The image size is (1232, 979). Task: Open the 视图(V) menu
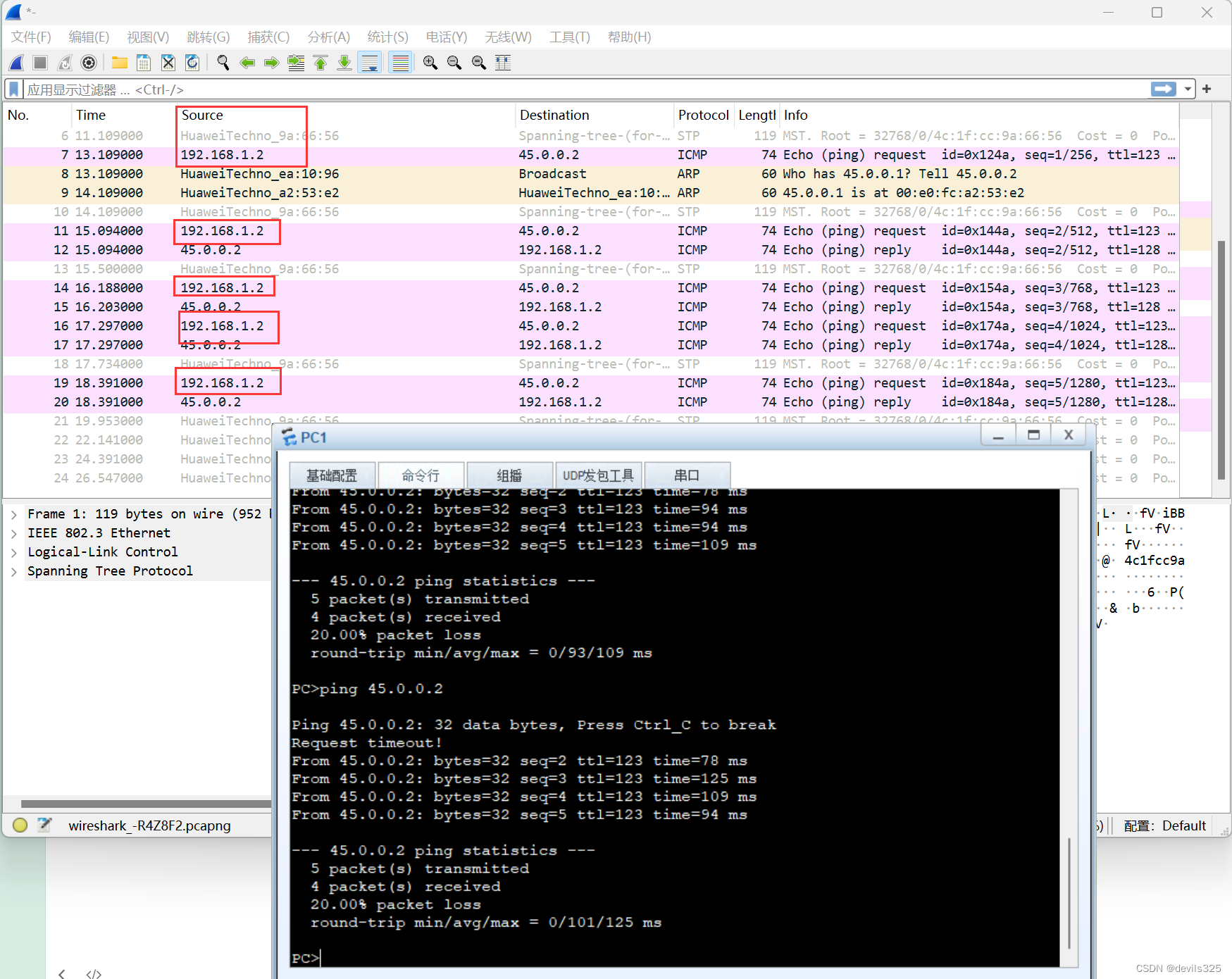click(148, 37)
